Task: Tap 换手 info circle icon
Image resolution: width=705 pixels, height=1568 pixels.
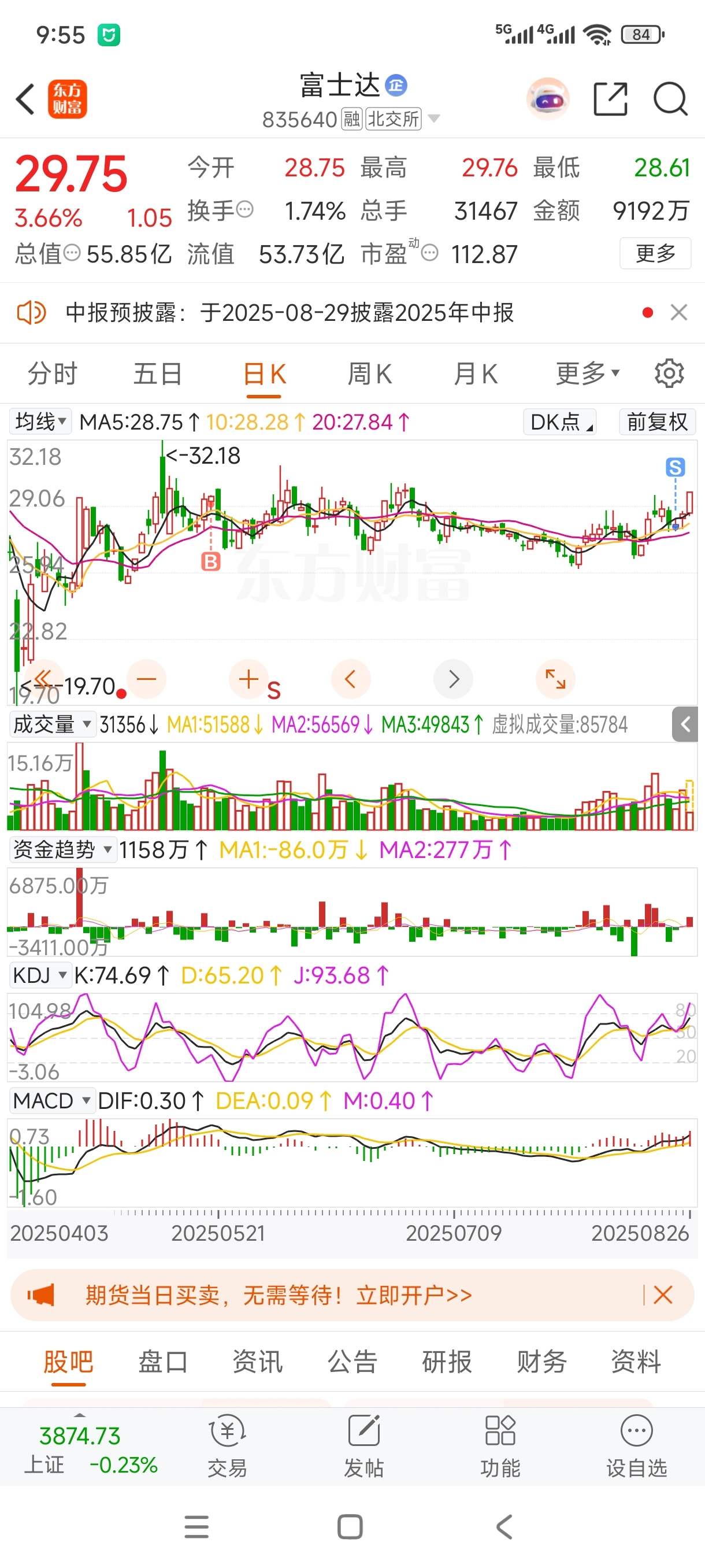Action: (244, 209)
